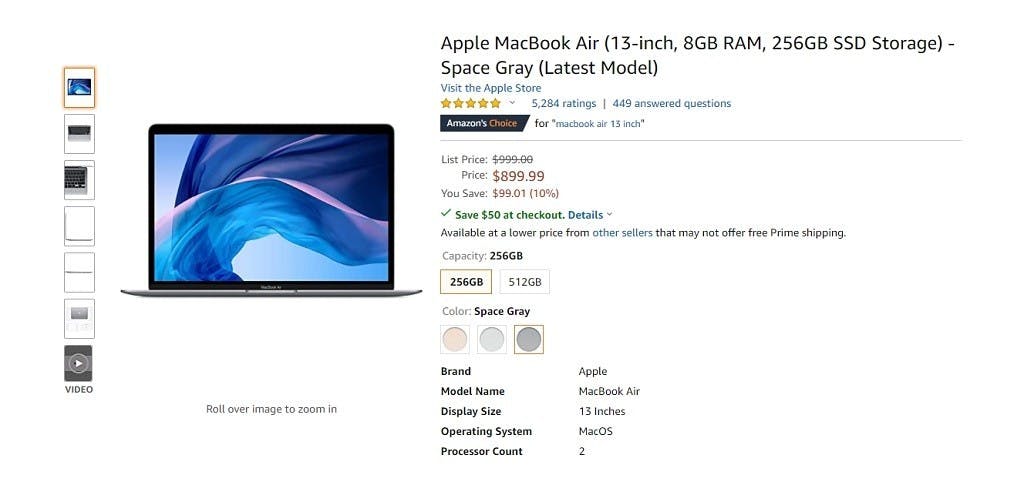Expand the Save $50 Details chevron
1024x485 pixels.
(609, 214)
